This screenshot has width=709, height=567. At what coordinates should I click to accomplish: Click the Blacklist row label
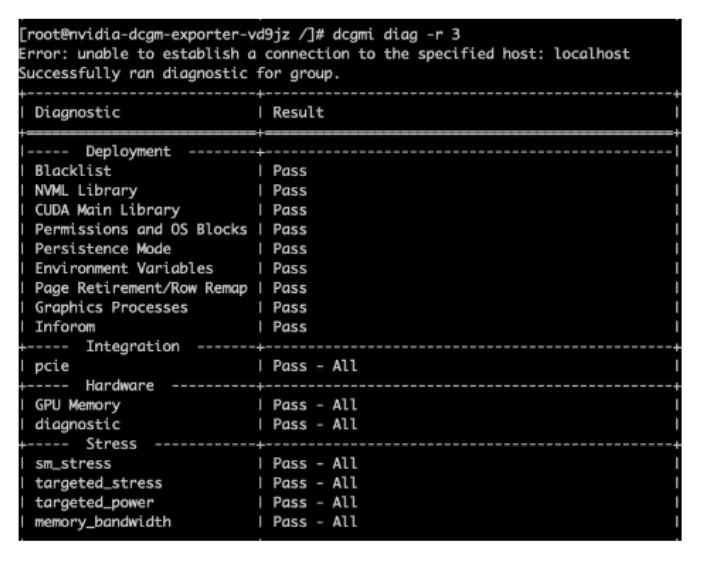coord(73,170)
